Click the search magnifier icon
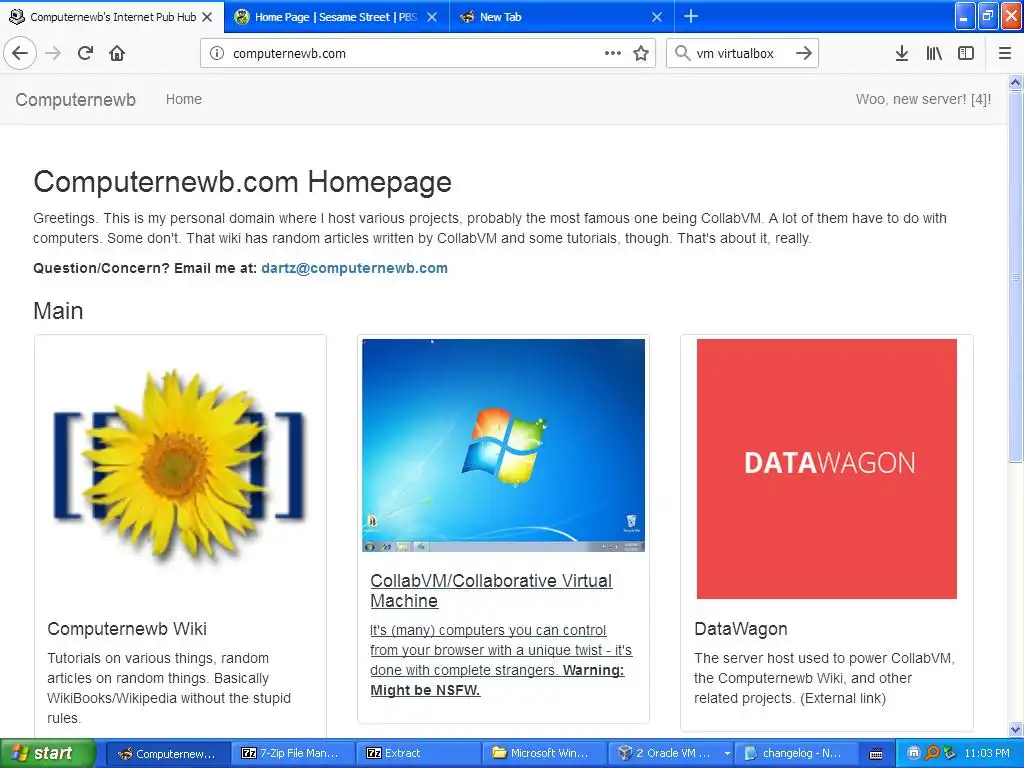1024x768 pixels. click(682, 53)
